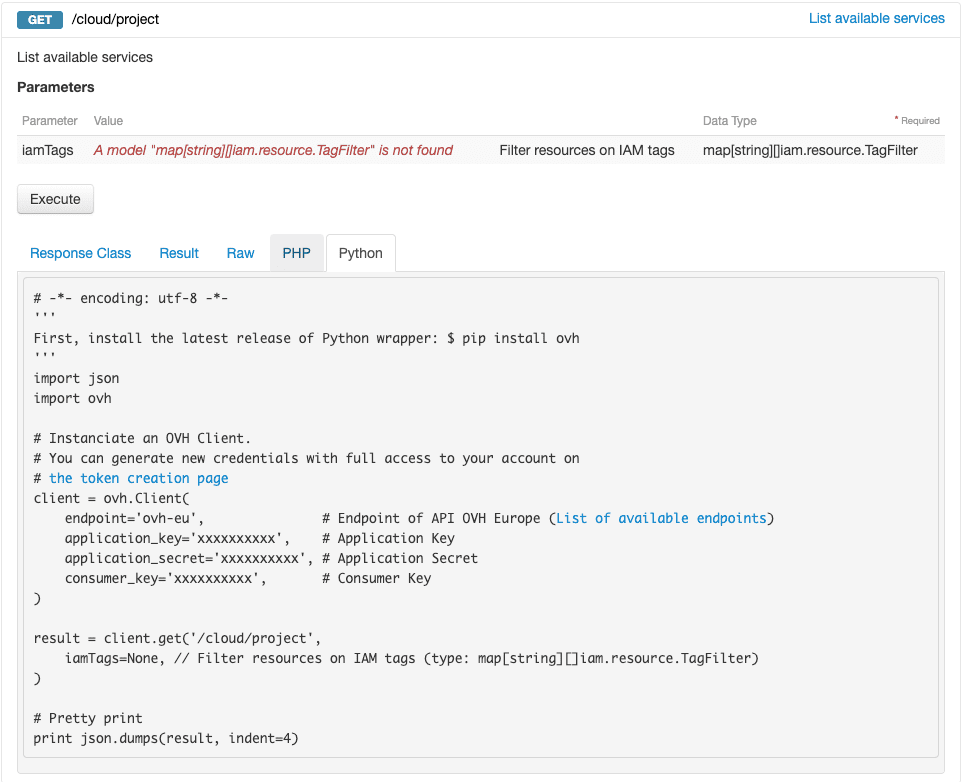Switch to the Result tab
The image size is (963, 782).
pyautogui.click(x=179, y=253)
